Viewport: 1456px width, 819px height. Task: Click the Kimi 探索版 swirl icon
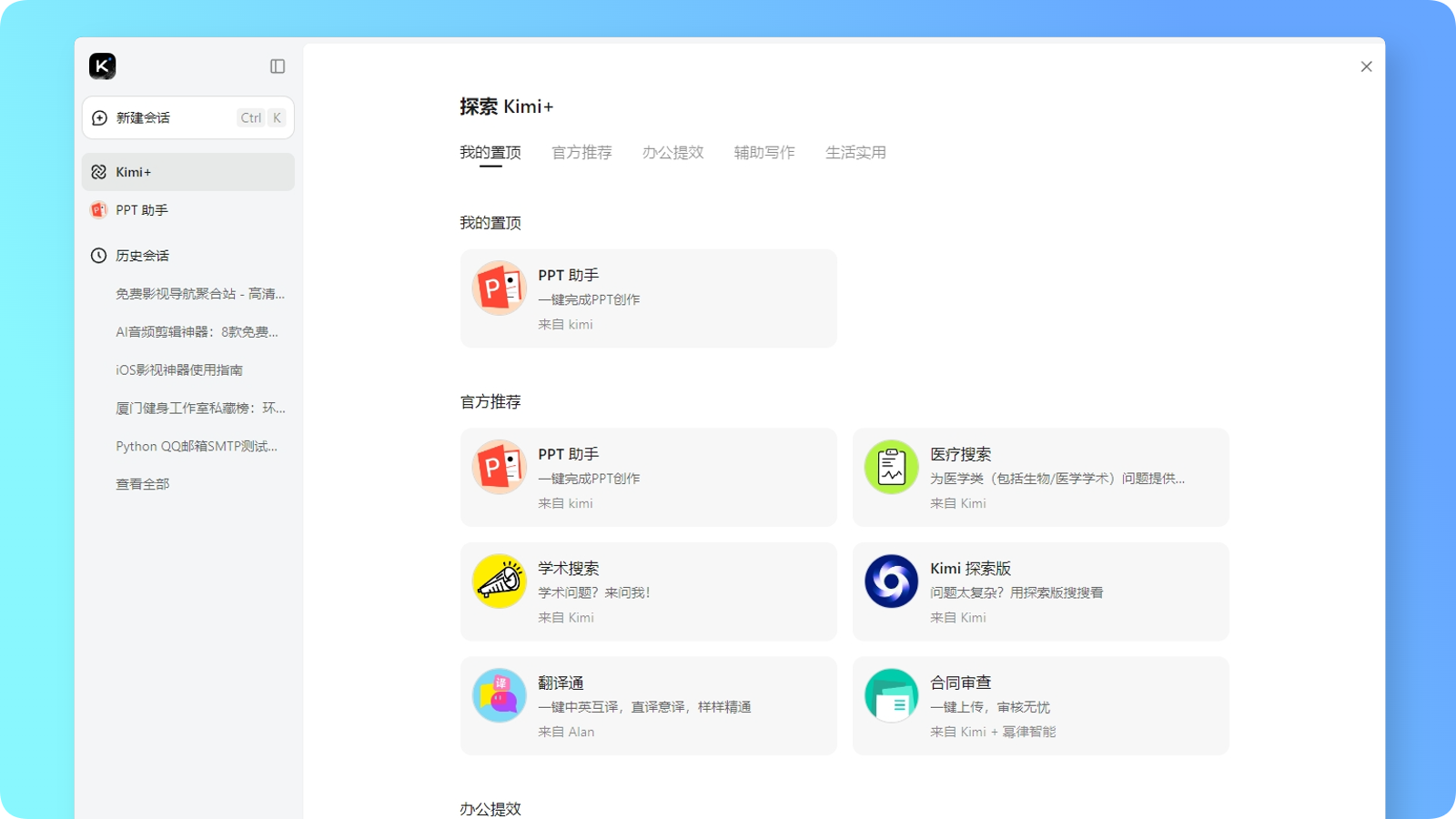click(x=892, y=581)
